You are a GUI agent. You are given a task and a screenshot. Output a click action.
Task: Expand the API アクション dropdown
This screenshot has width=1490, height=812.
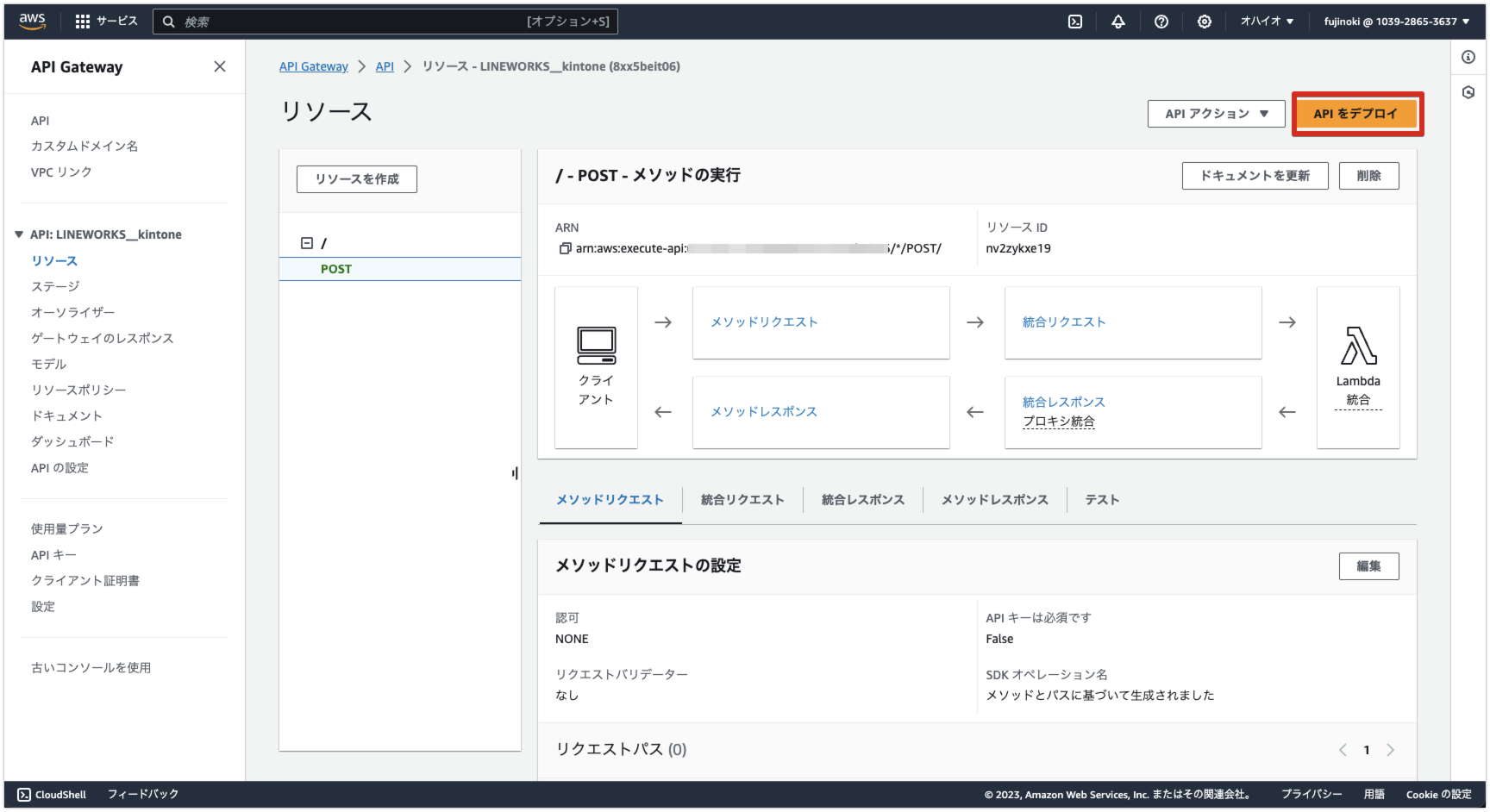click(1216, 114)
